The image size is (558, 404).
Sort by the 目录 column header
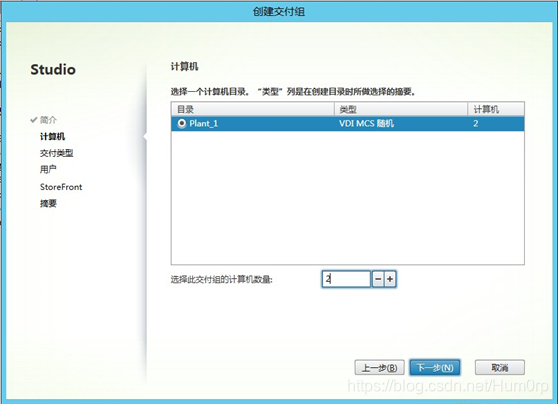253,109
